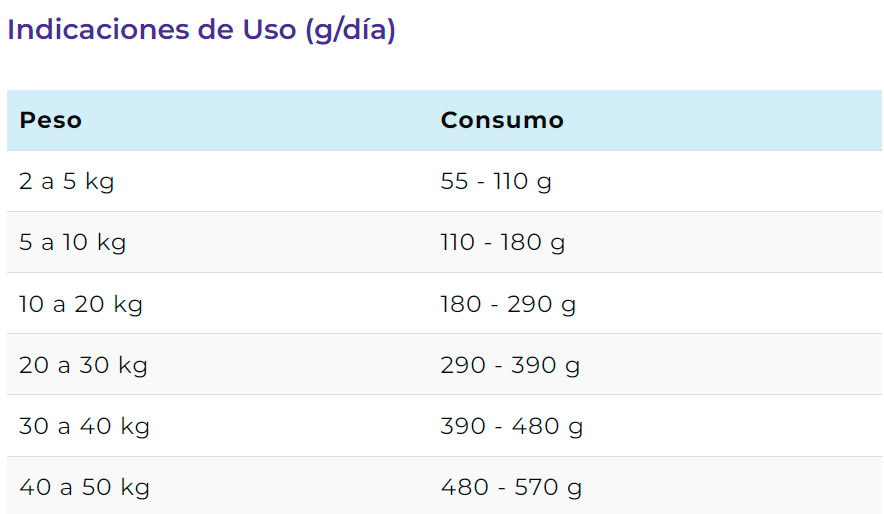
Task: Click the '2 a 5 kg' weight cell
Action: tap(67, 181)
